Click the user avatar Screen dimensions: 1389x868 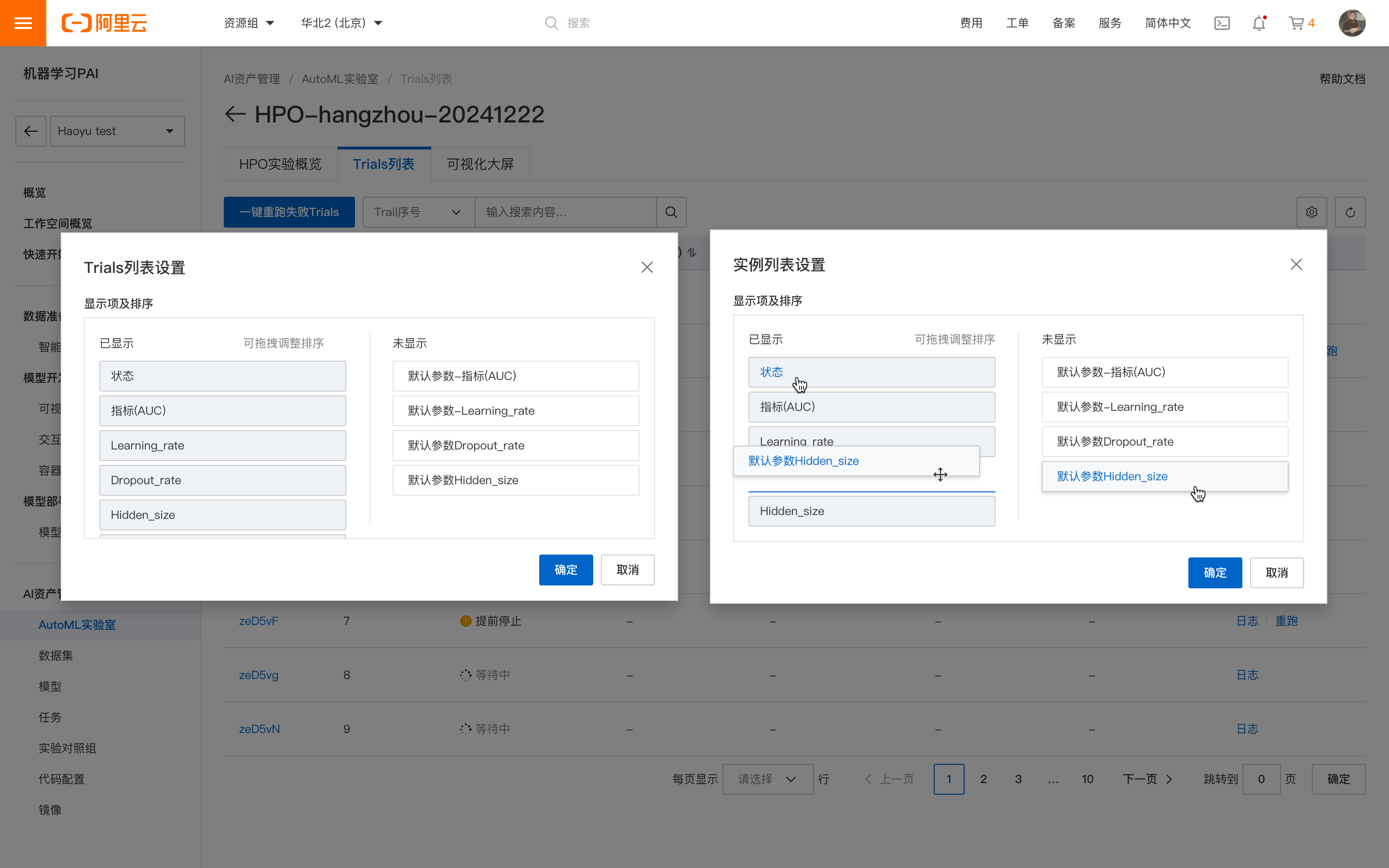pos(1352,23)
